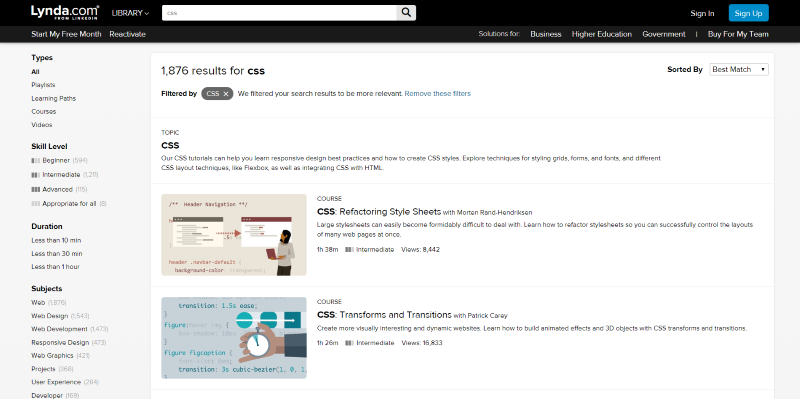Click the Sign Up button
This screenshot has height=399, width=800.
(x=748, y=13)
